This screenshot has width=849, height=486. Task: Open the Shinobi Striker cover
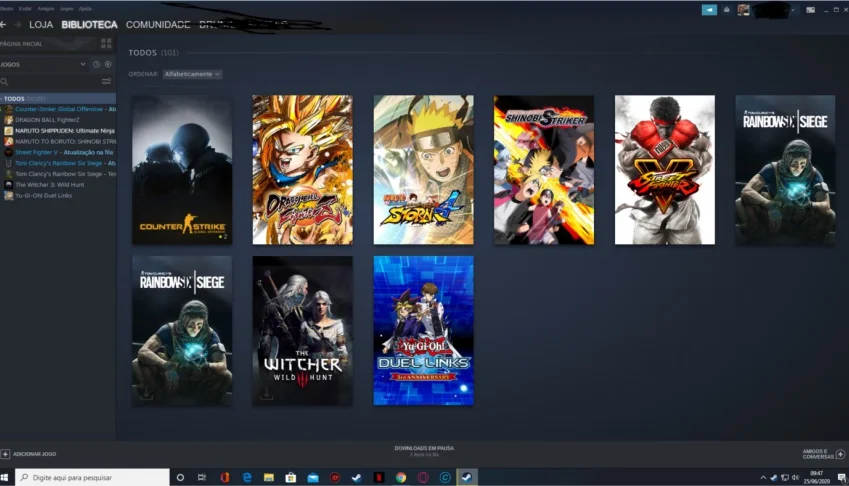point(544,170)
